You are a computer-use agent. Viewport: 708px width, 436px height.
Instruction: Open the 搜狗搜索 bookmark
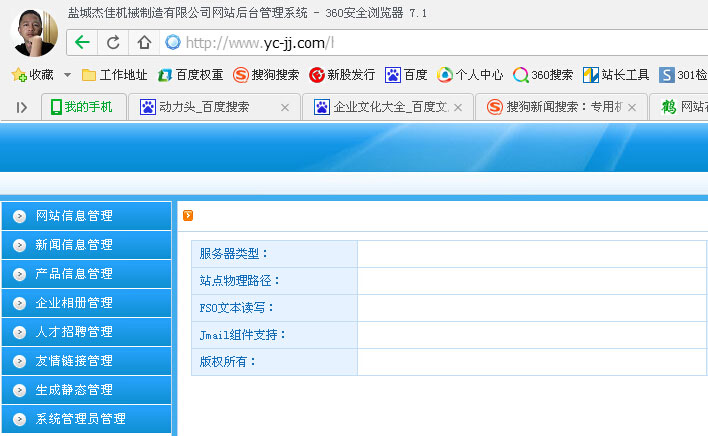(266, 75)
